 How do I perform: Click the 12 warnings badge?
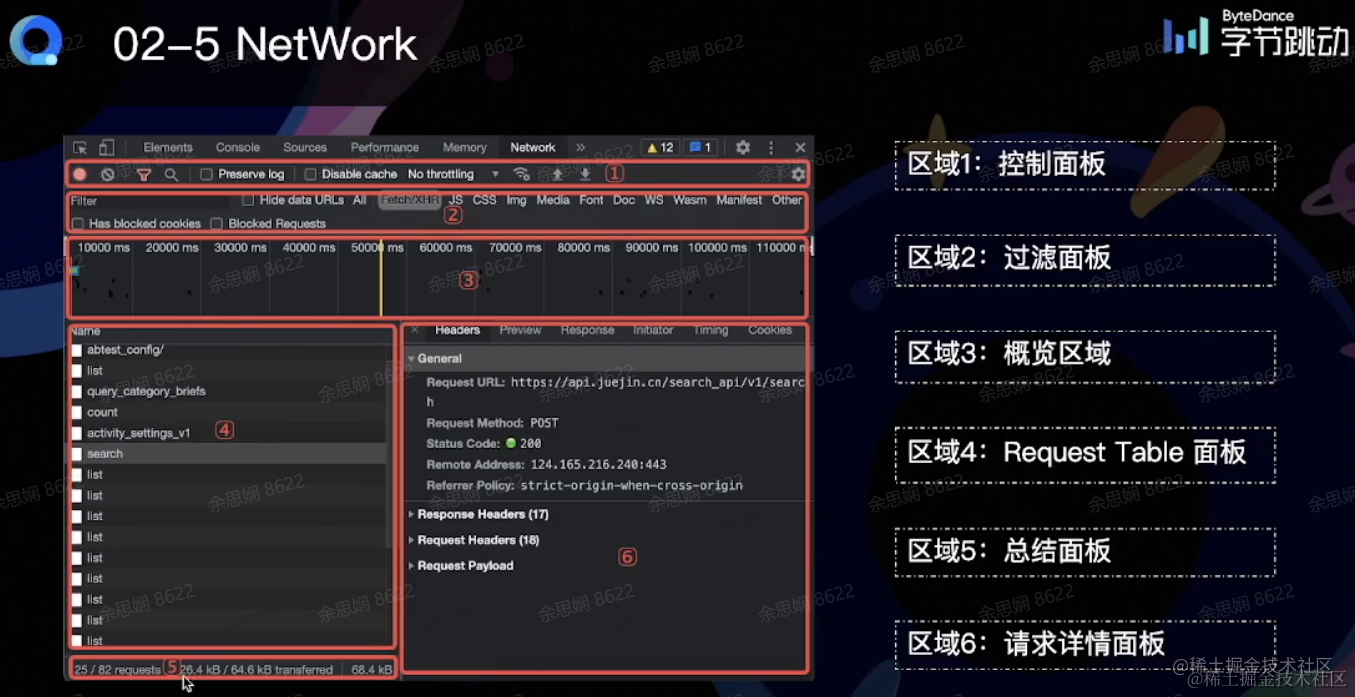point(660,147)
